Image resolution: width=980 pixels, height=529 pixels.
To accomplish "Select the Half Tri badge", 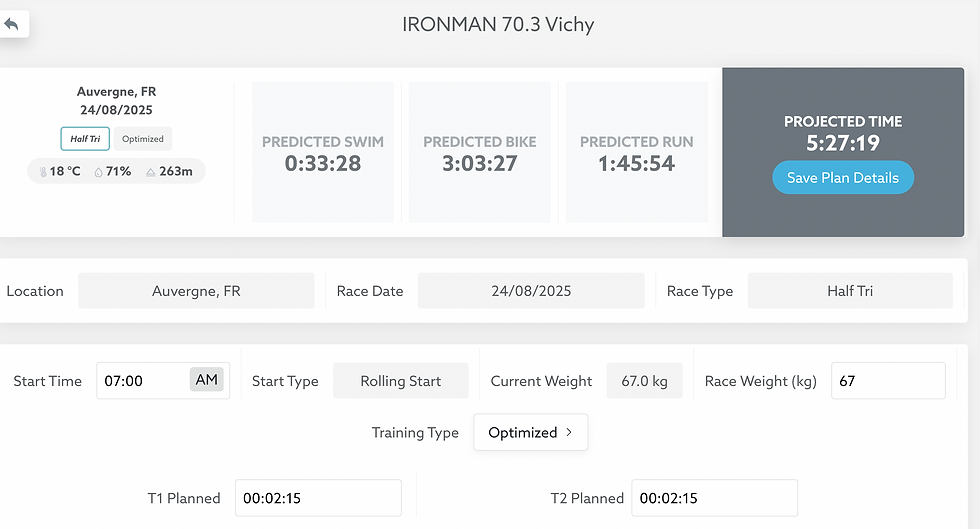I will tap(85, 139).
